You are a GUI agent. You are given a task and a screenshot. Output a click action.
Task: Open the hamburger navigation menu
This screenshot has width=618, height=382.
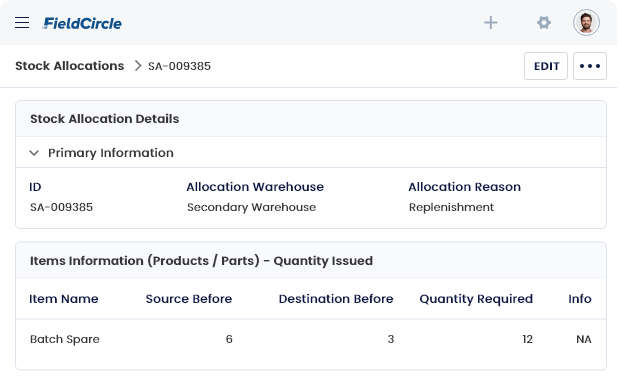click(22, 23)
